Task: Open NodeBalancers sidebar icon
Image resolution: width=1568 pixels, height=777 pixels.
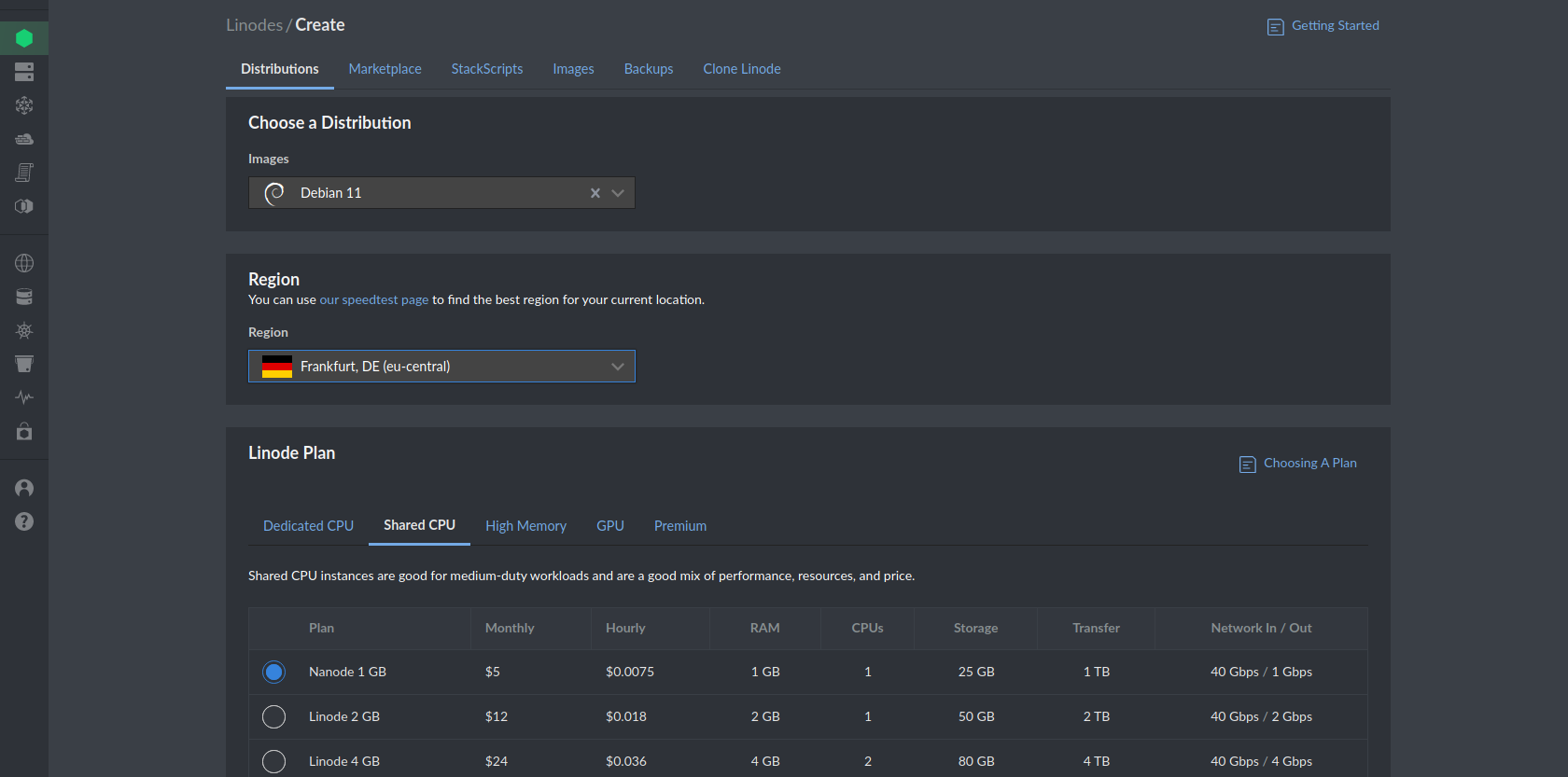Action: pyautogui.click(x=24, y=105)
